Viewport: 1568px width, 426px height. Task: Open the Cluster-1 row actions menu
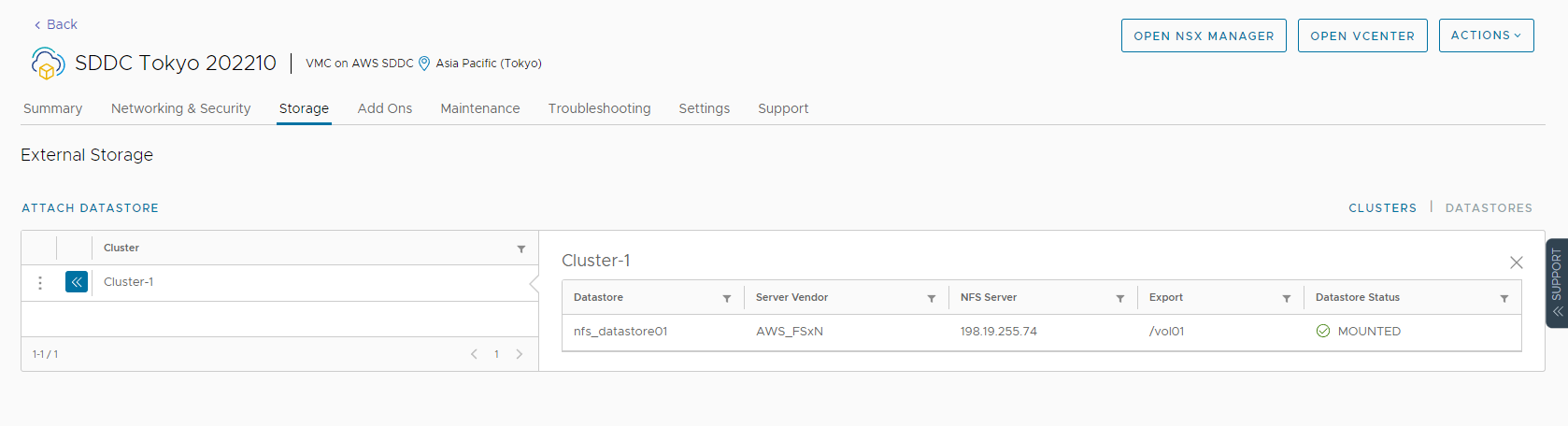coord(39,282)
